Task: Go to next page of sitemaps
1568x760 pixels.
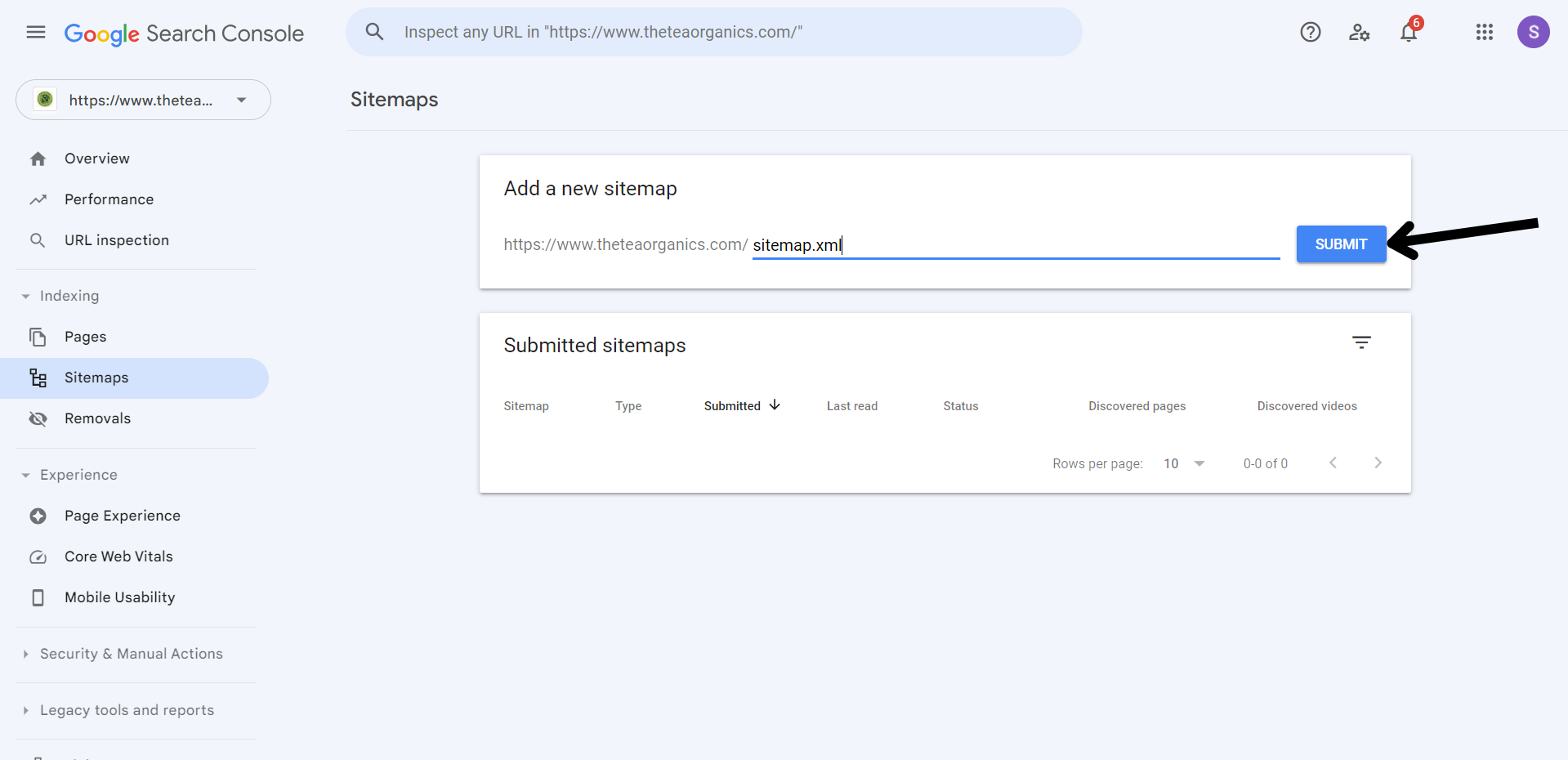Action: (1378, 463)
